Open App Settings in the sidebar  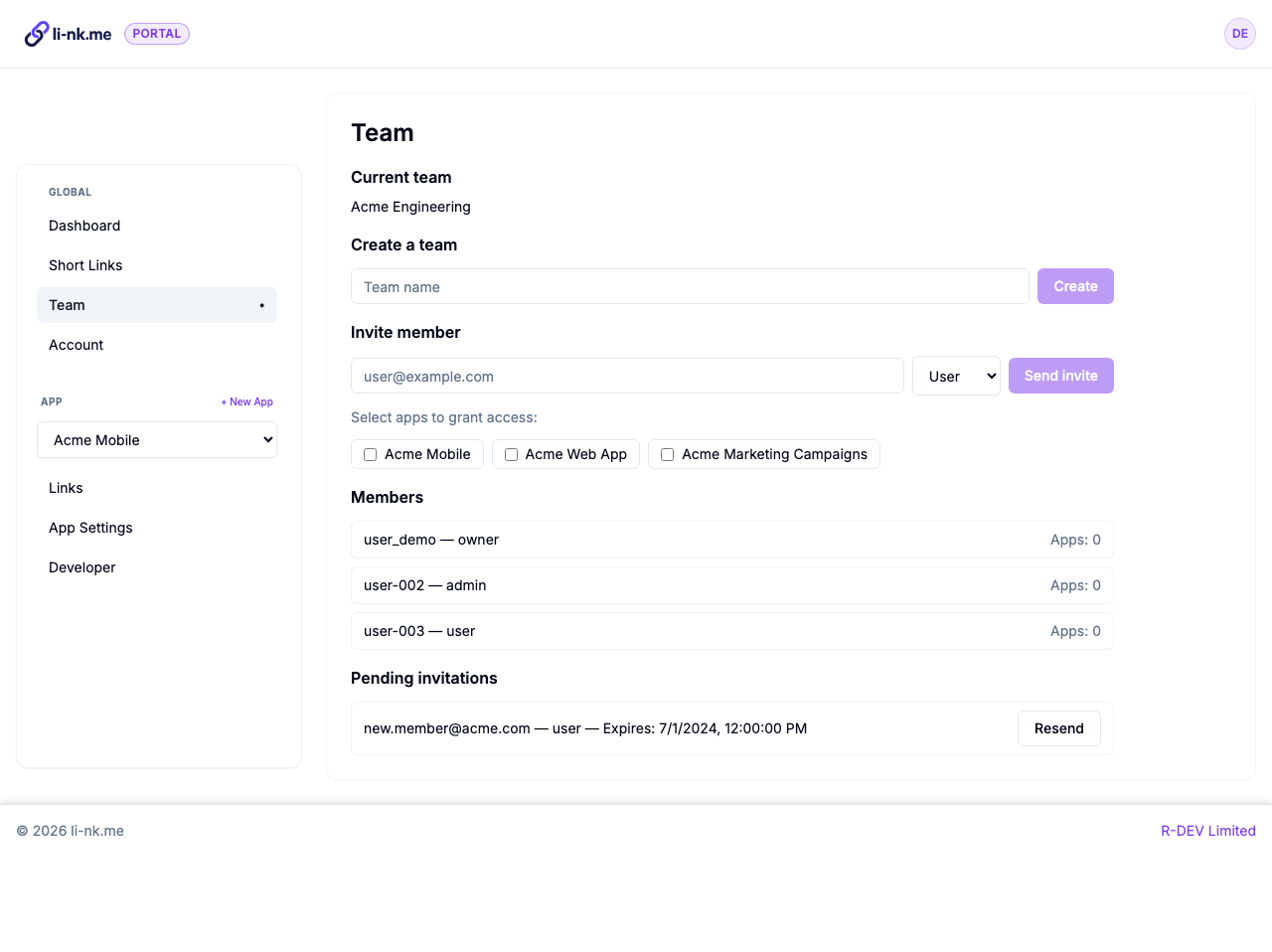pyautogui.click(x=90, y=528)
